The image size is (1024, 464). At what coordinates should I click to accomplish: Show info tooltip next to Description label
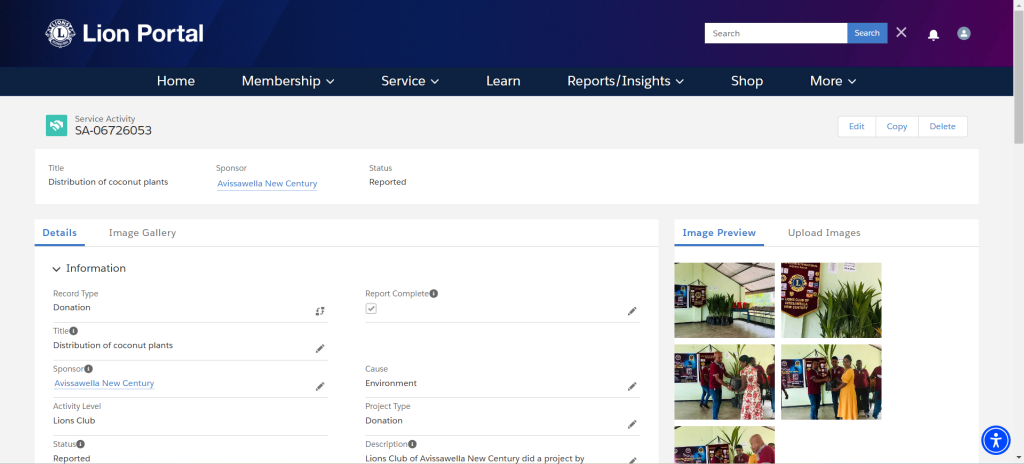tap(412, 444)
